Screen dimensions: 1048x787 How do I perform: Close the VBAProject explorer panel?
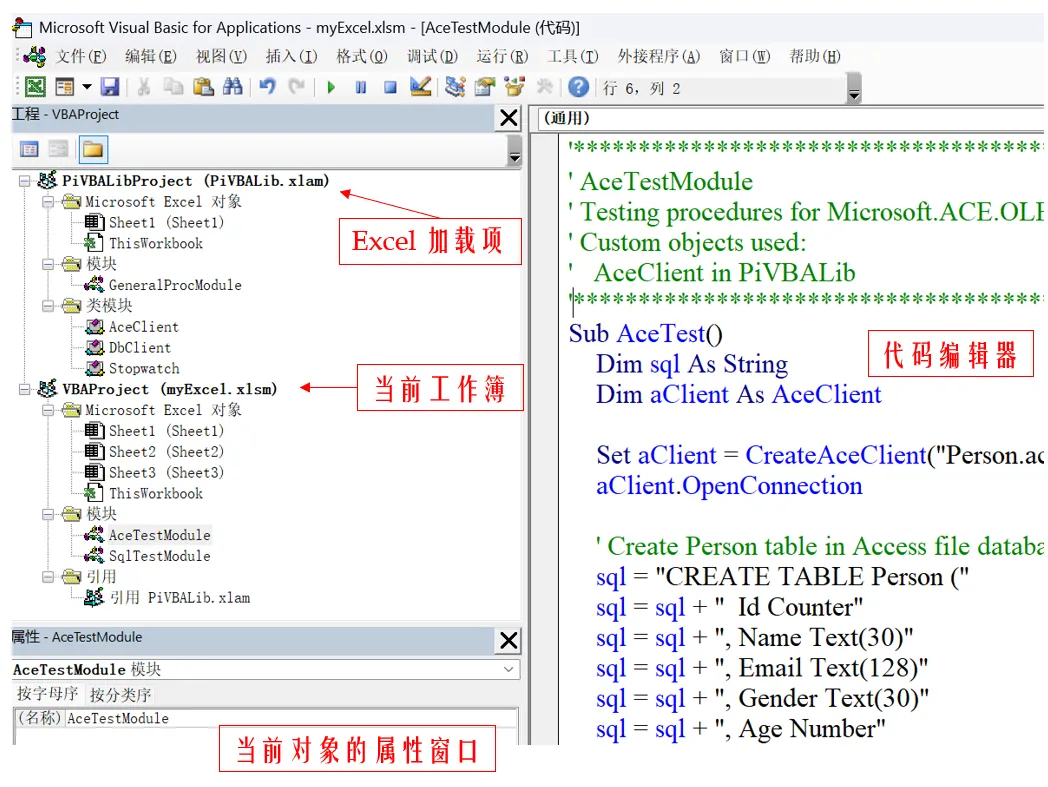[x=509, y=118]
